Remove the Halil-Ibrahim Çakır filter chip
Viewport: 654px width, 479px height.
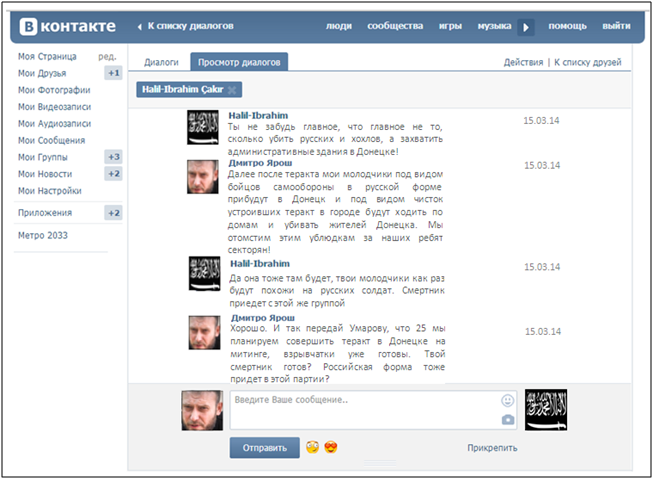point(232,90)
